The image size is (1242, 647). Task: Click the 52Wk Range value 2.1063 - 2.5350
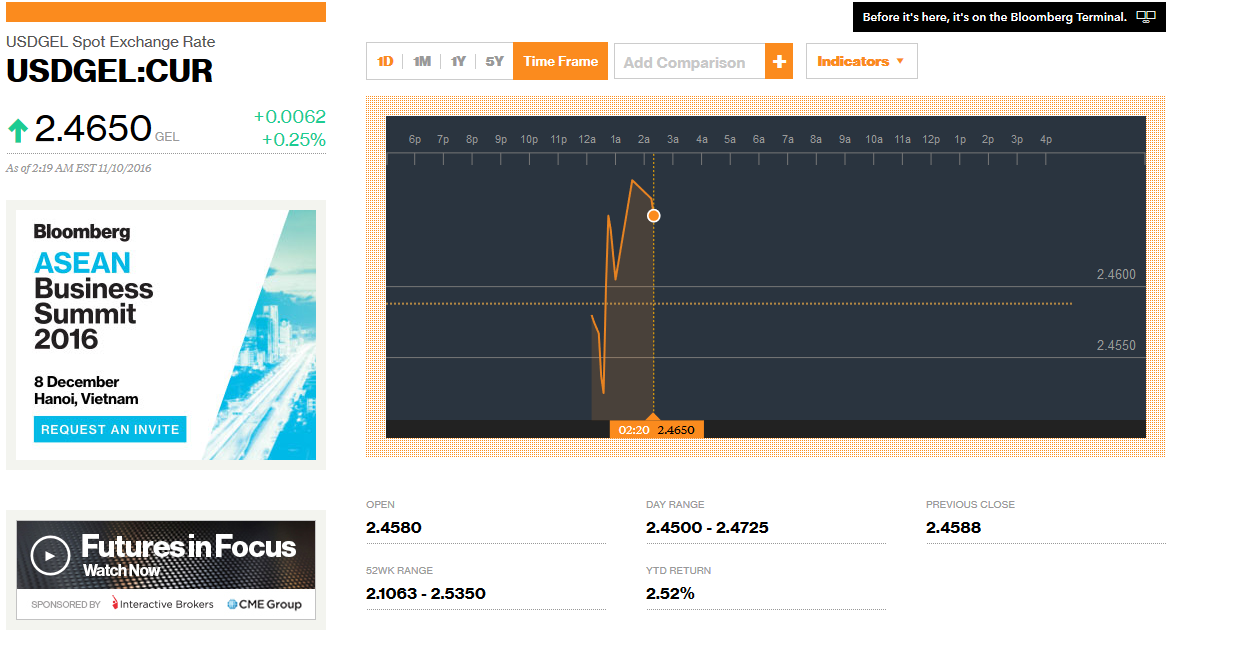(426, 593)
